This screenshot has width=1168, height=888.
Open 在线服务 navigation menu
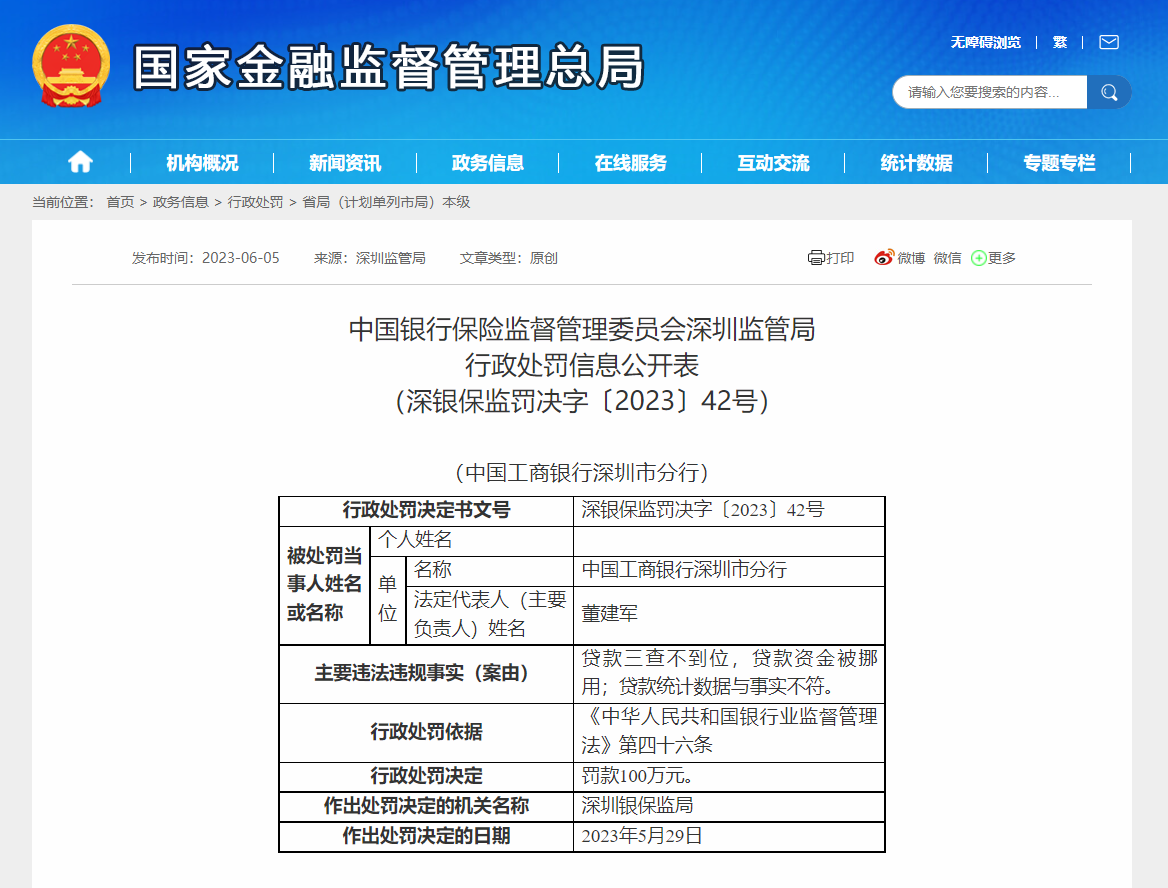tap(631, 162)
